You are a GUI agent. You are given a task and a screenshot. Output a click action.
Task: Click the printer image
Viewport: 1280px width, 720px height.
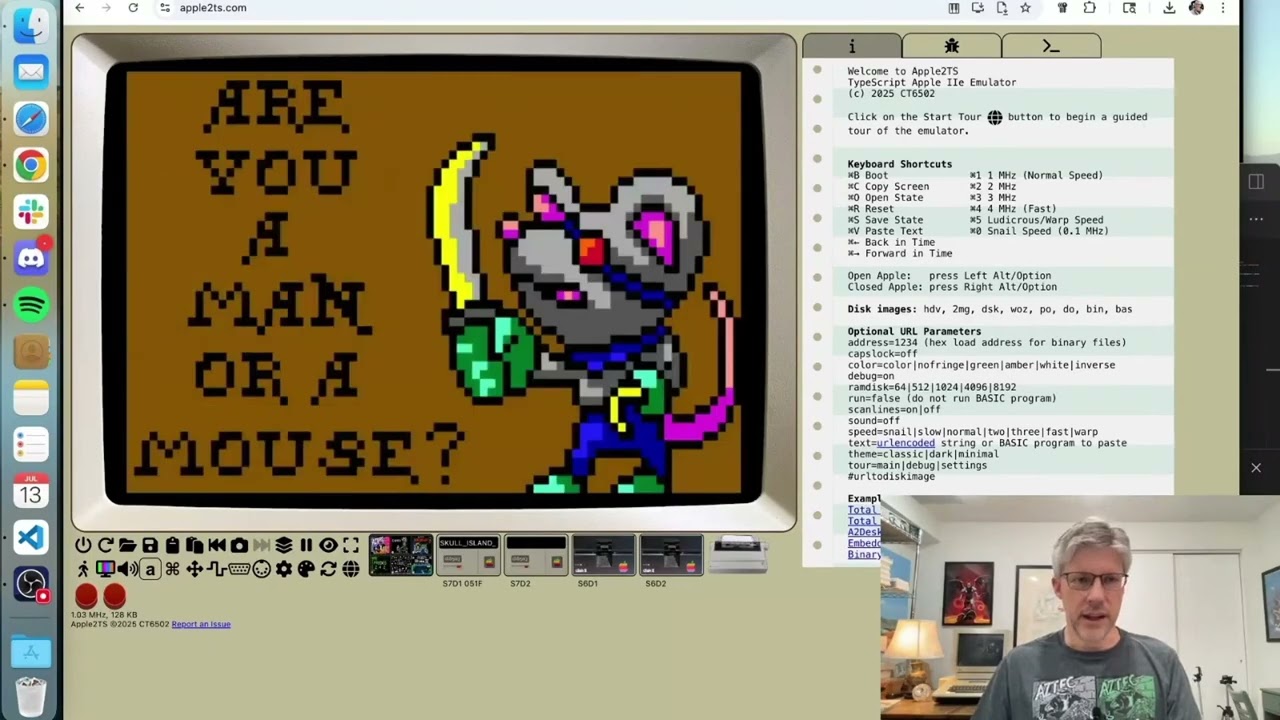(x=738, y=553)
